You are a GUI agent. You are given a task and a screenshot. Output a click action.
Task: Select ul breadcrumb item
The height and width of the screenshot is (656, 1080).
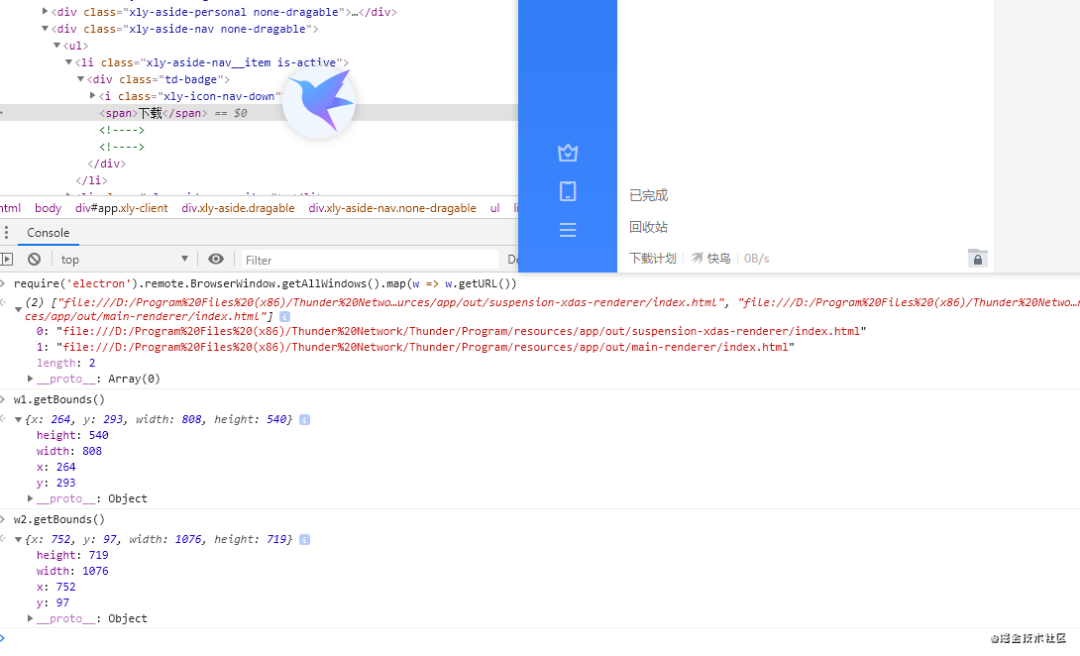click(x=495, y=207)
